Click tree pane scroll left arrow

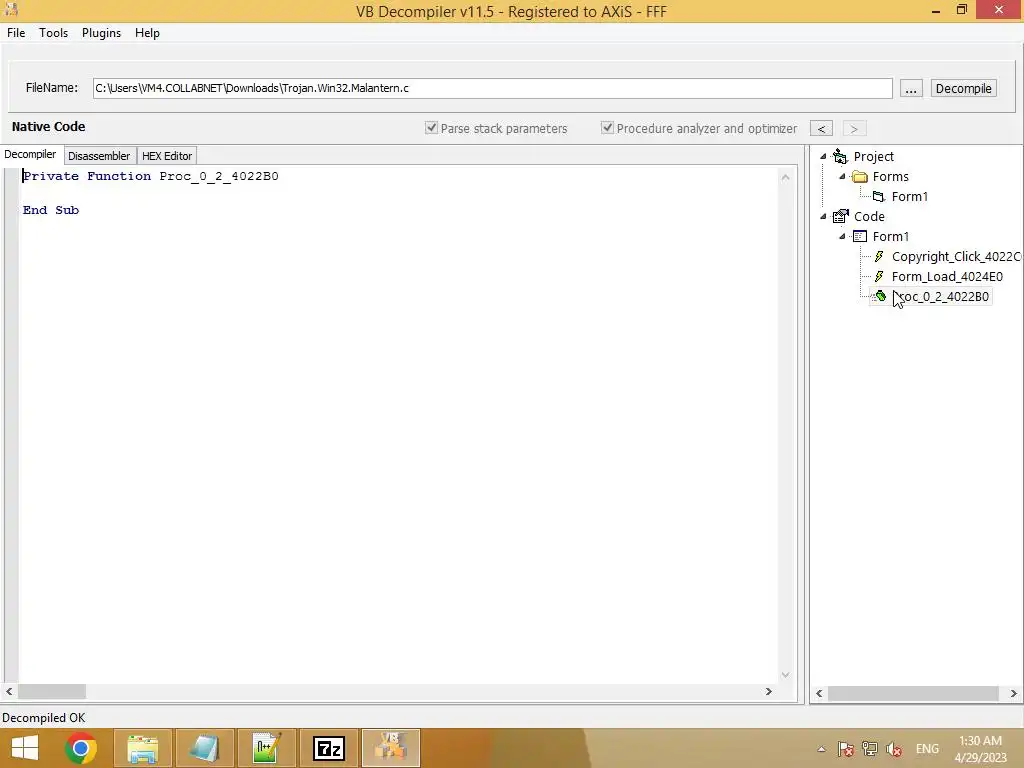(819, 694)
